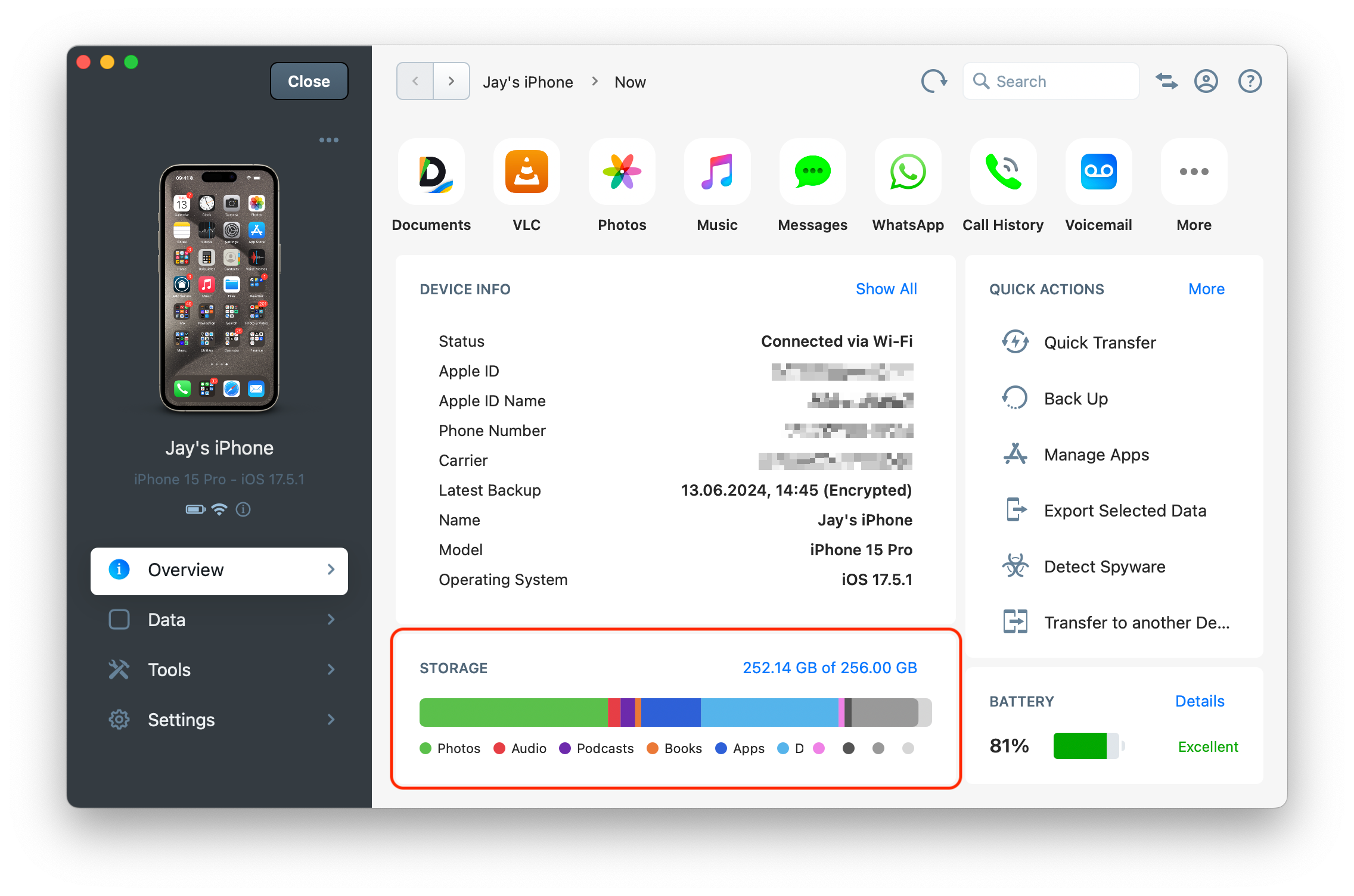
Task: Click the device info icon under iPhone name
Action: [x=243, y=509]
